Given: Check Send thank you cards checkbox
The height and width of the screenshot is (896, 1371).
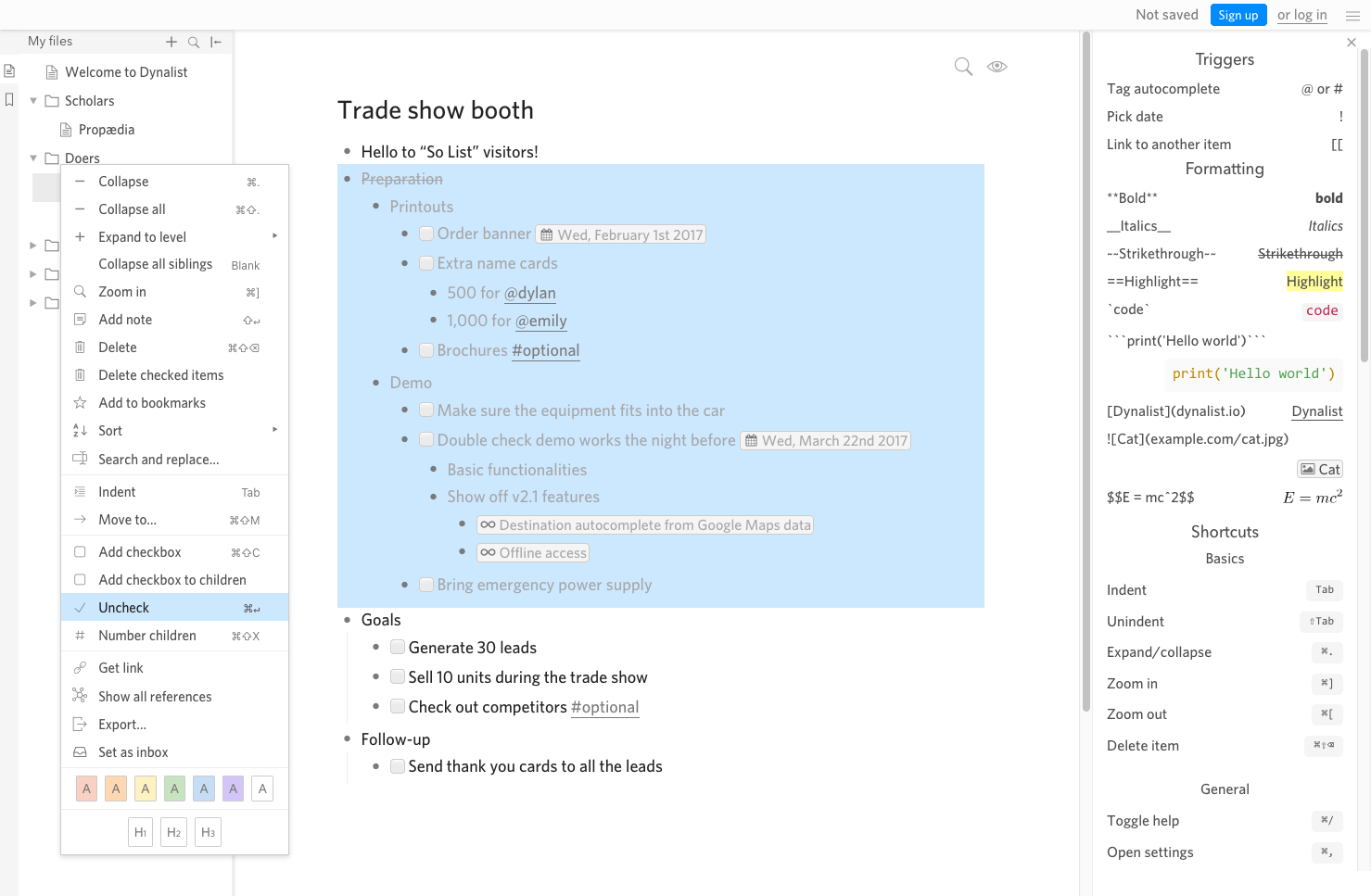Looking at the screenshot, I should point(398,766).
